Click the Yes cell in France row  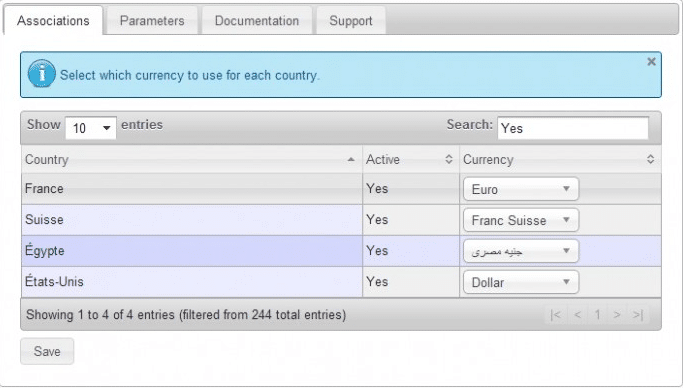[x=411, y=189]
